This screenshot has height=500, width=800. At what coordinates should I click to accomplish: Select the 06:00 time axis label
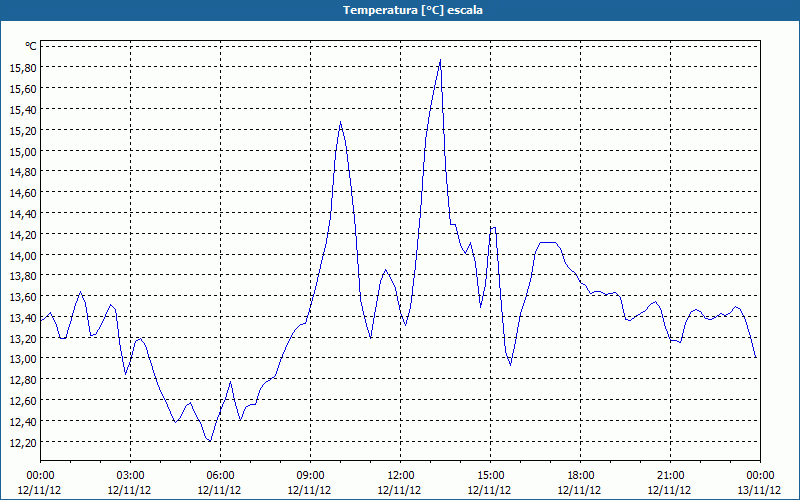click(220, 475)
